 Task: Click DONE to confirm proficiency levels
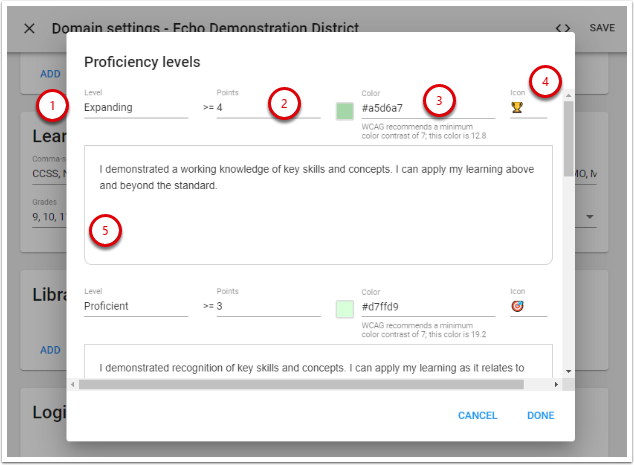pos(540,415)
